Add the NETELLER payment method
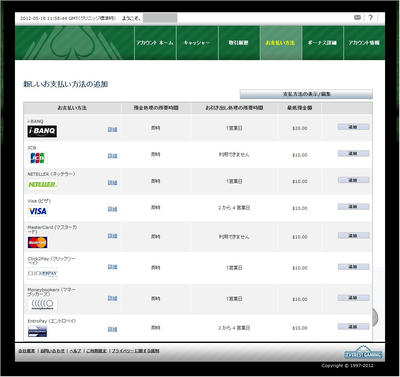Image resolution: width=400 pixels, height=377 pixels. 353,180
